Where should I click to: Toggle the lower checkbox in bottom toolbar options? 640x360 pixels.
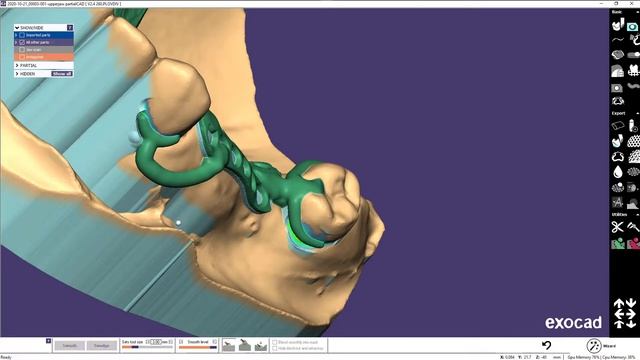click(275, 349)
